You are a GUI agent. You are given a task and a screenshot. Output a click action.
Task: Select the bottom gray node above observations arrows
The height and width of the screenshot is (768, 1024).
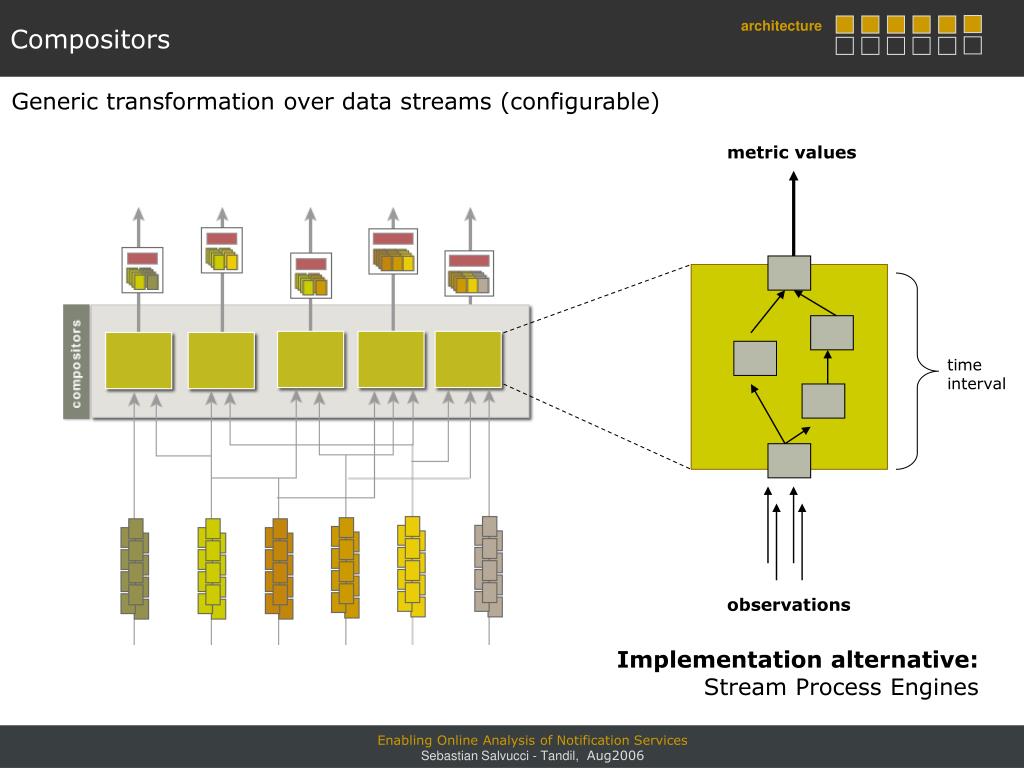[789, 461]
